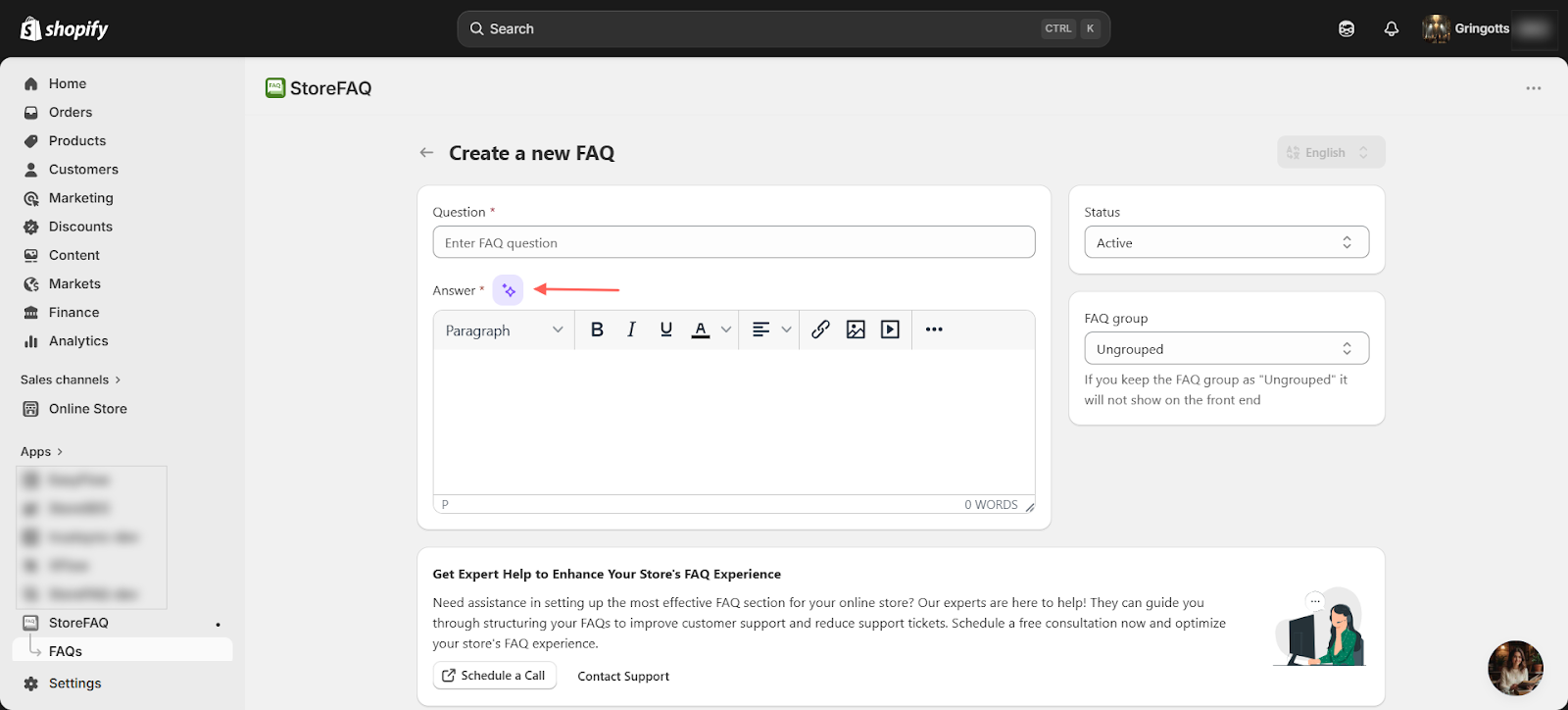Insert an image with the image icon
1568x710 pixels.
coord(856,330)
